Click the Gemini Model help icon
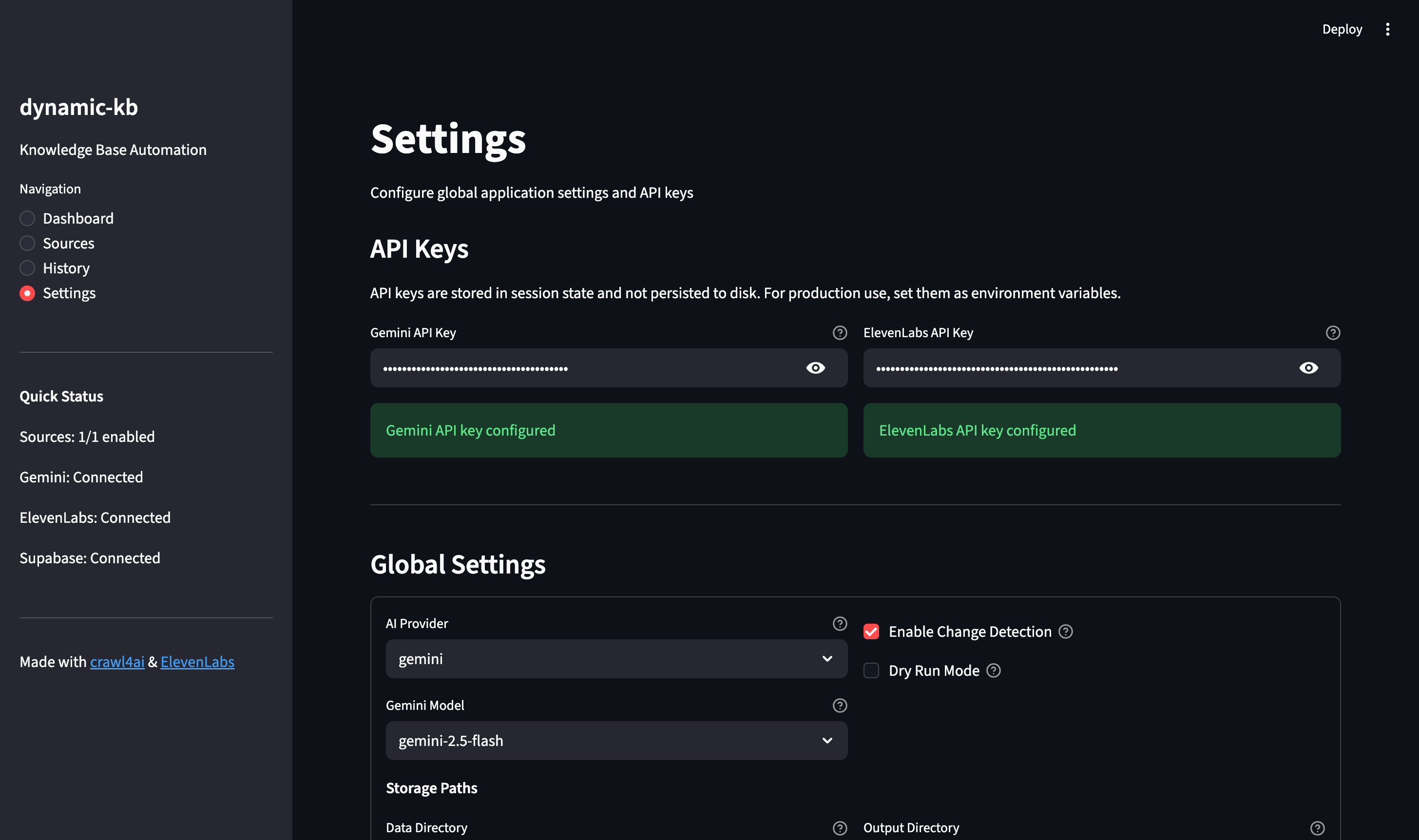Image resolution: width=1419 pixels, height=840 pixels. tap(840, 706)
